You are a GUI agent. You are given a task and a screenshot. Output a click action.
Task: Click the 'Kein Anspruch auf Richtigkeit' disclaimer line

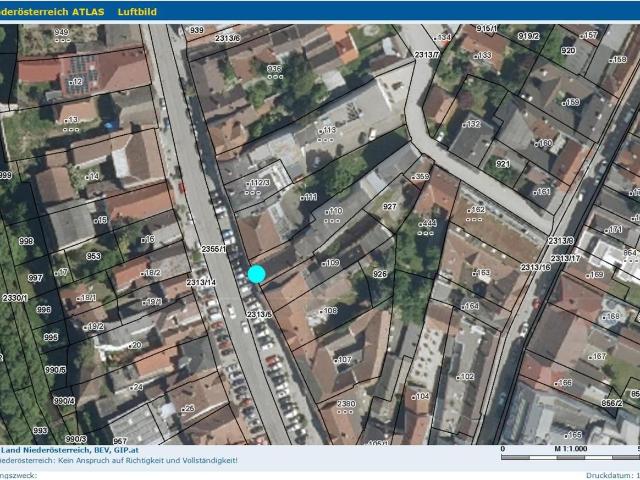pyautogui.click(x=118, y=460)
